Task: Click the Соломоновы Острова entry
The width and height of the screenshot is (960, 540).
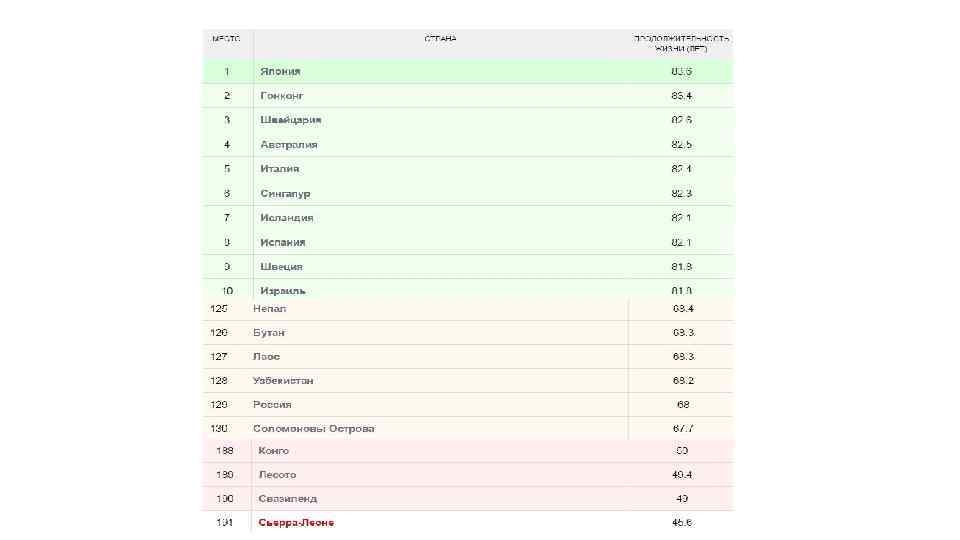Action: pos(313,429)
